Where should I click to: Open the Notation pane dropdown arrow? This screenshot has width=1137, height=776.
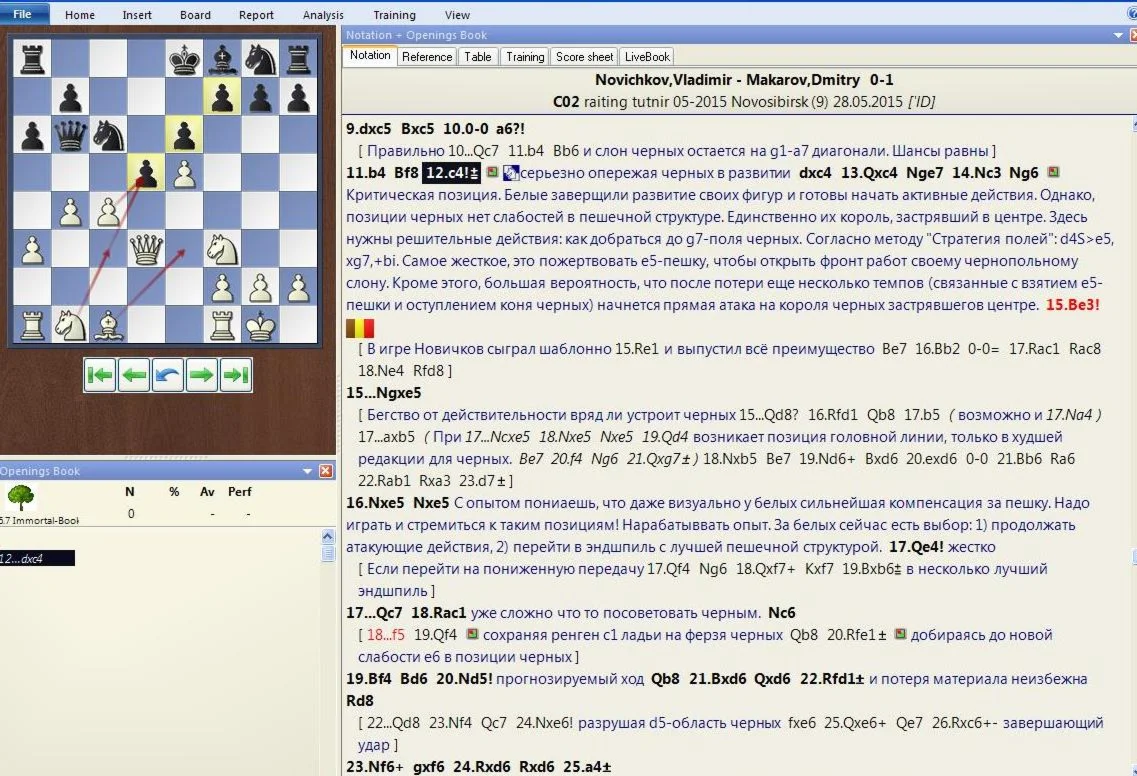(1118, 35)
